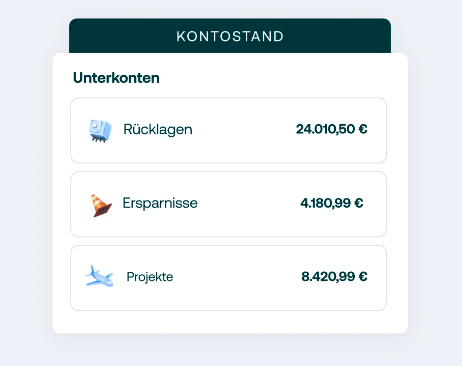Click the Ersparnisse label text

pos(160,203)
